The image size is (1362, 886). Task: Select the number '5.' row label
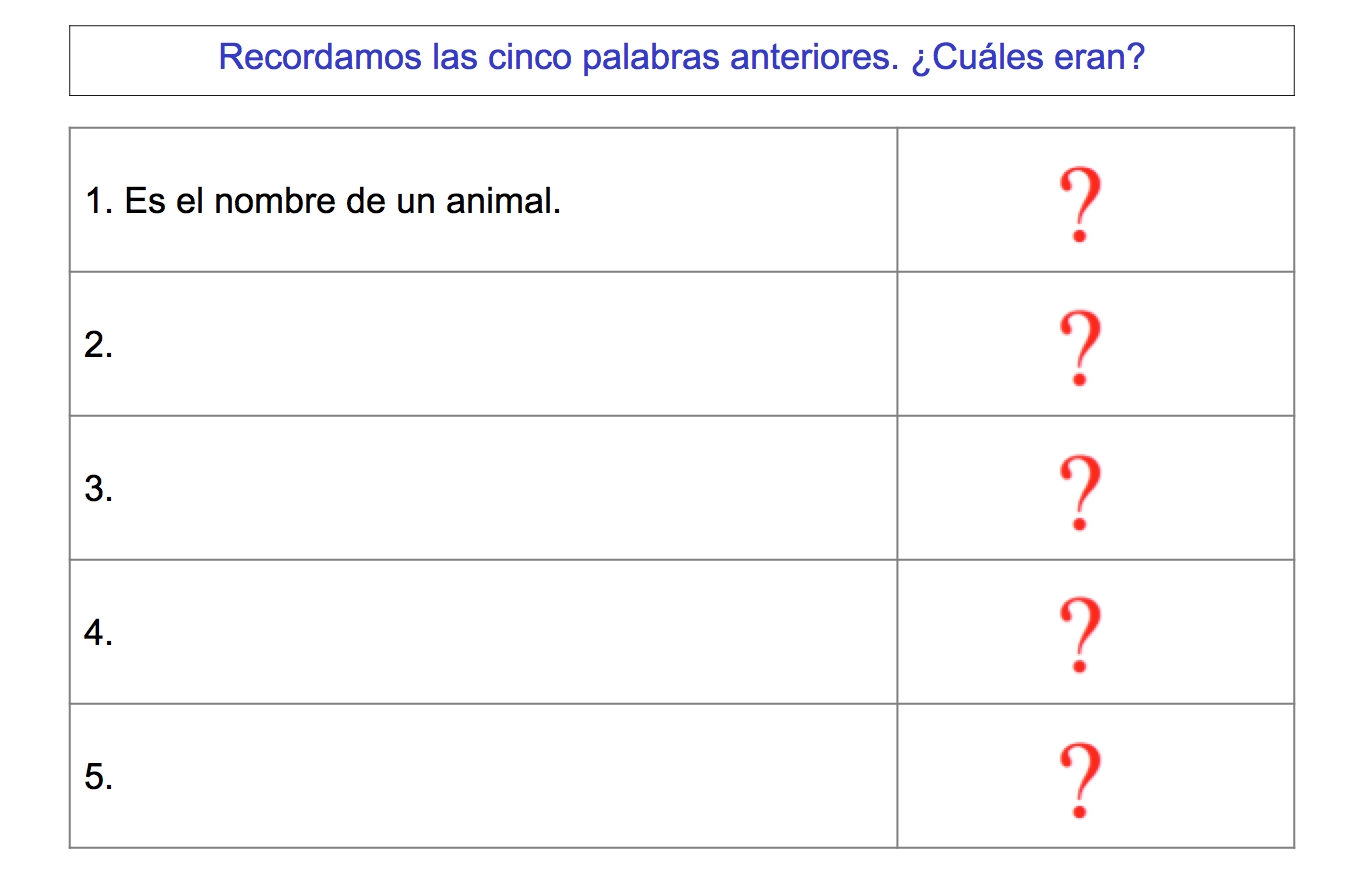[98, 778]
